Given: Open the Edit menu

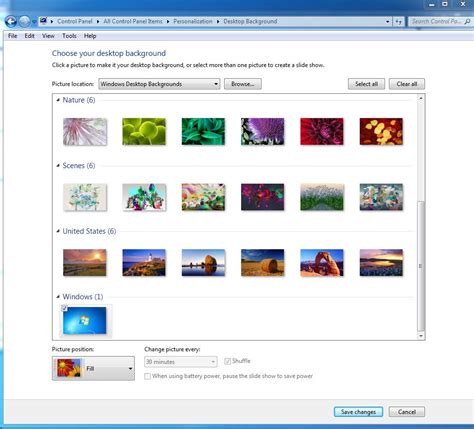Looking at the screenshot, I should [29, 36].
